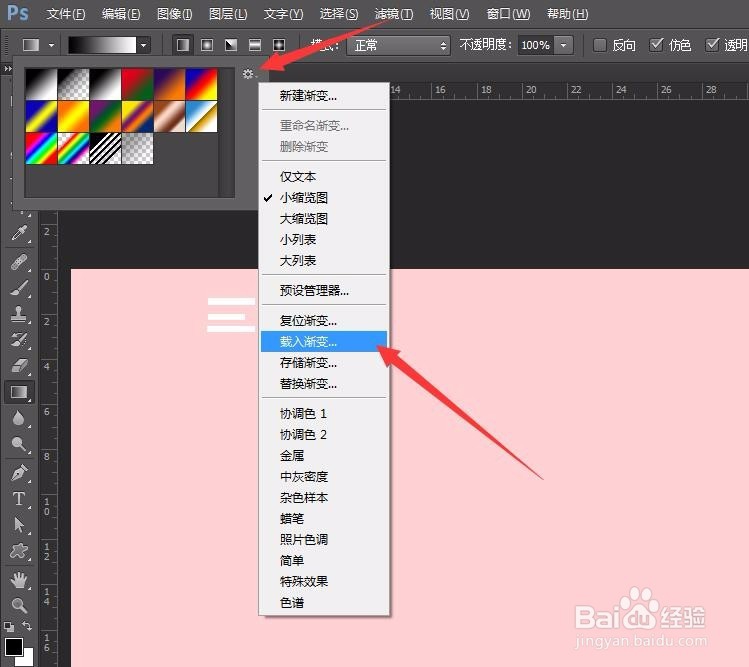Select the Horizontal Type tool
Image resolution: width=749 pixels, height=667 pixels.
click(x=19, y=499)
